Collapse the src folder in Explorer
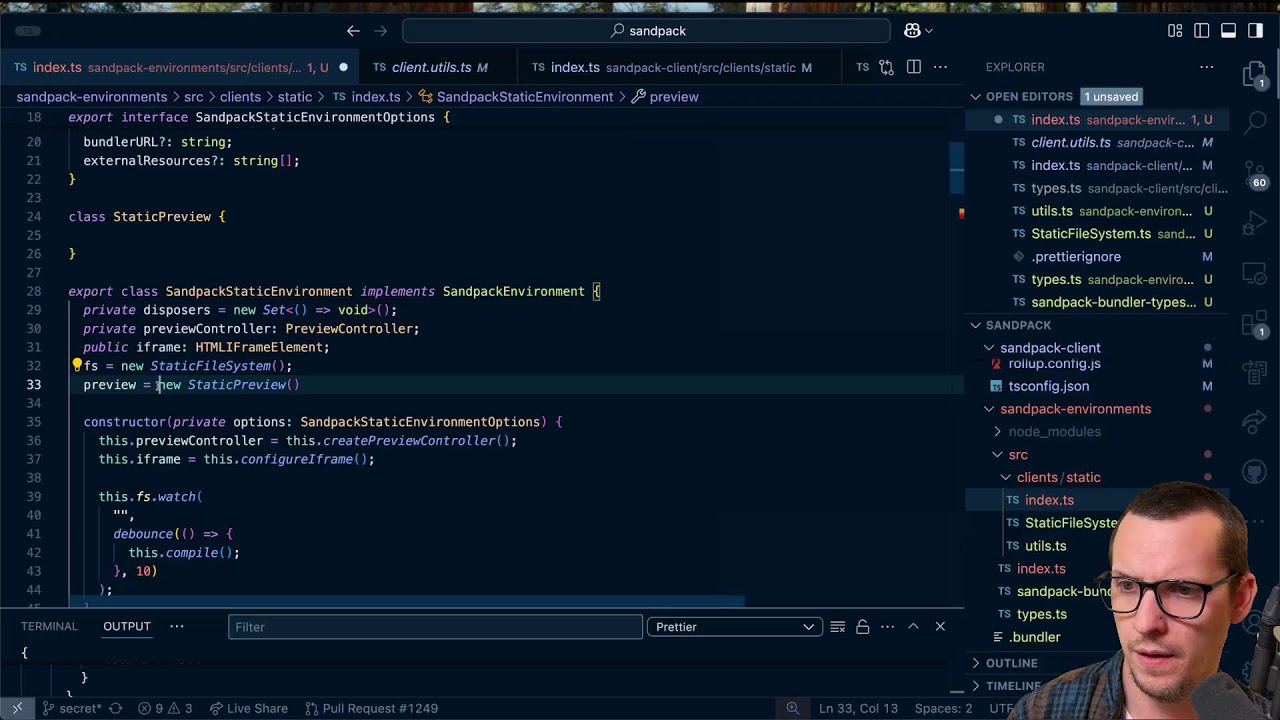This screenshot has height=720, width=1280. tap(997, 455)
